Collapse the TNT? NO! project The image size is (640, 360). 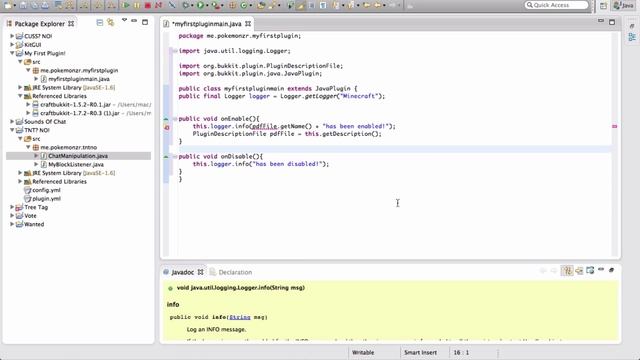click(12, 130)
